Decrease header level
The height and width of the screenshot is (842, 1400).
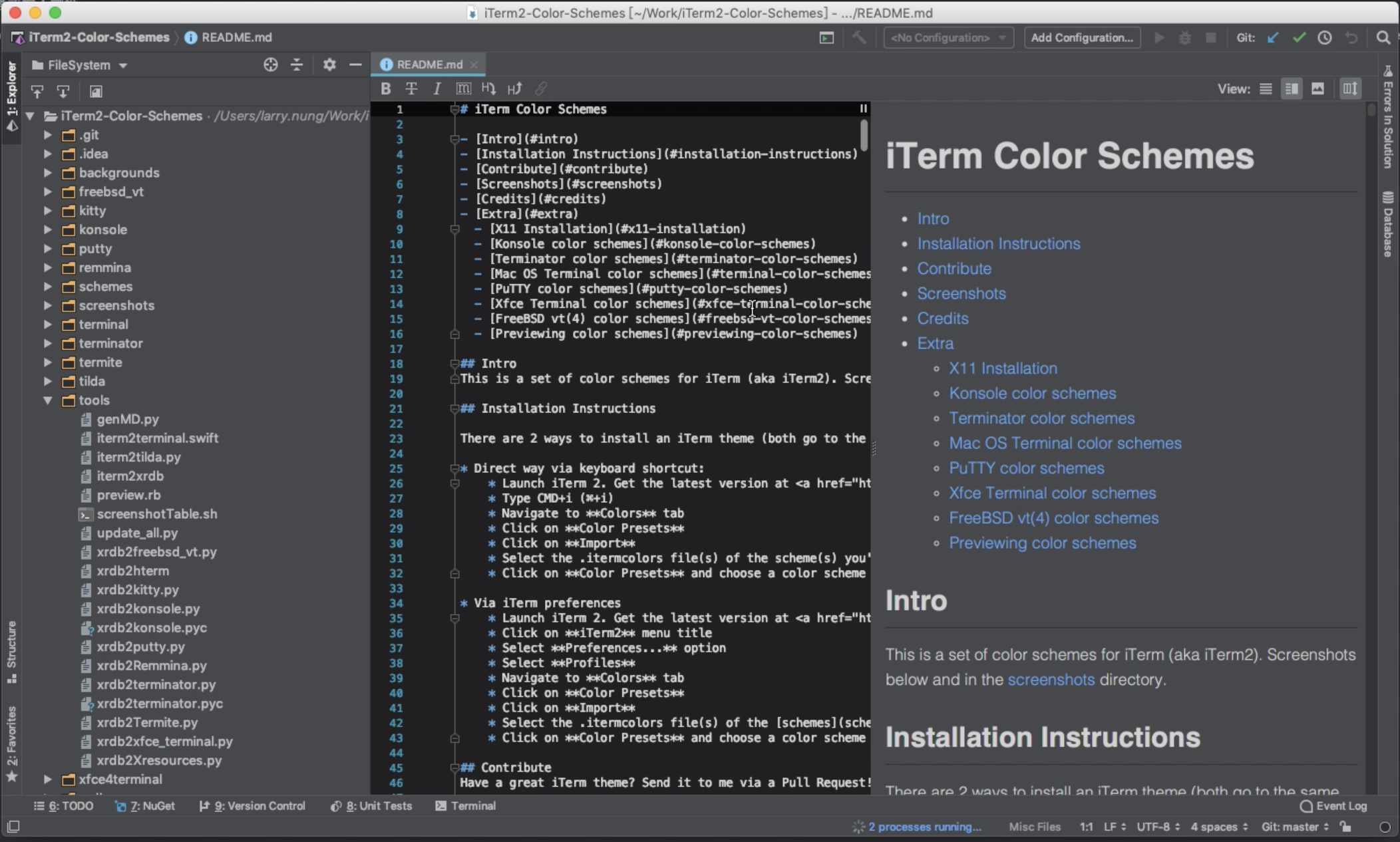pyautogui.click(x=488, y=88)
